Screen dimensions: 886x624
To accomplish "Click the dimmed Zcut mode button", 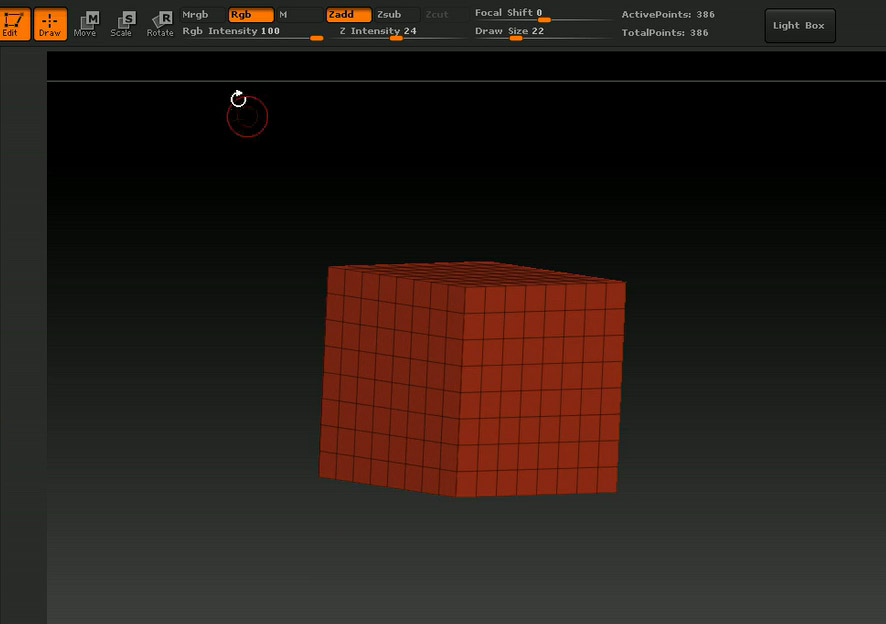I will pos(445,15).
